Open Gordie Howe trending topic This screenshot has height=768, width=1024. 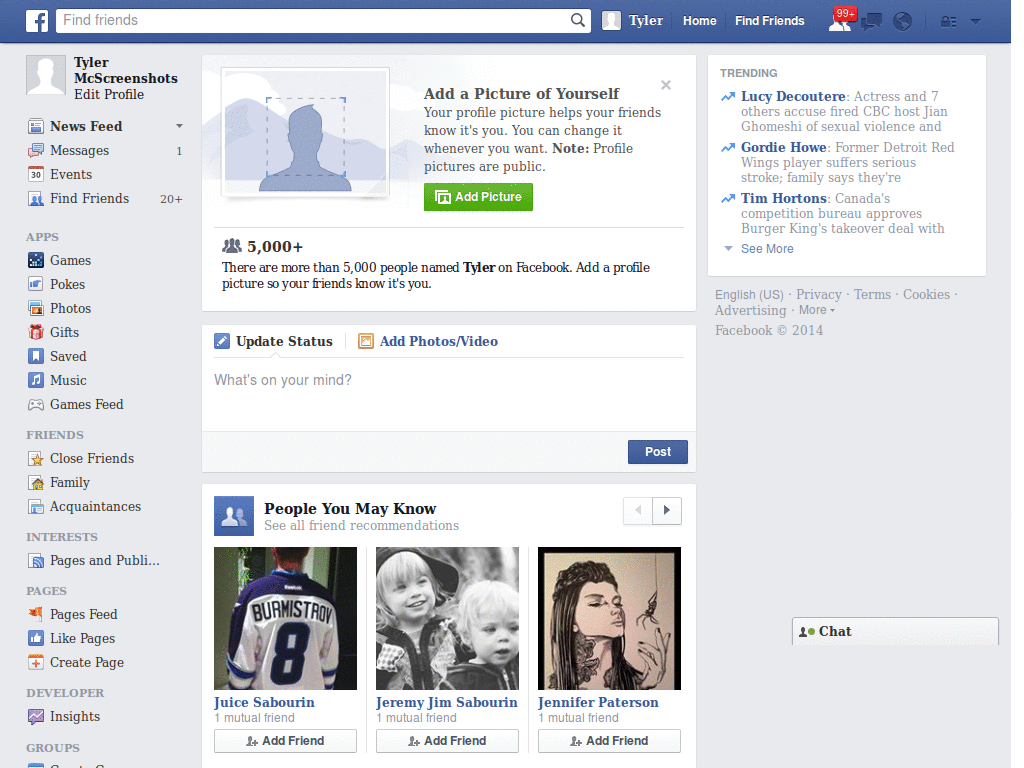pyautogui.click(x=784, y=148)
